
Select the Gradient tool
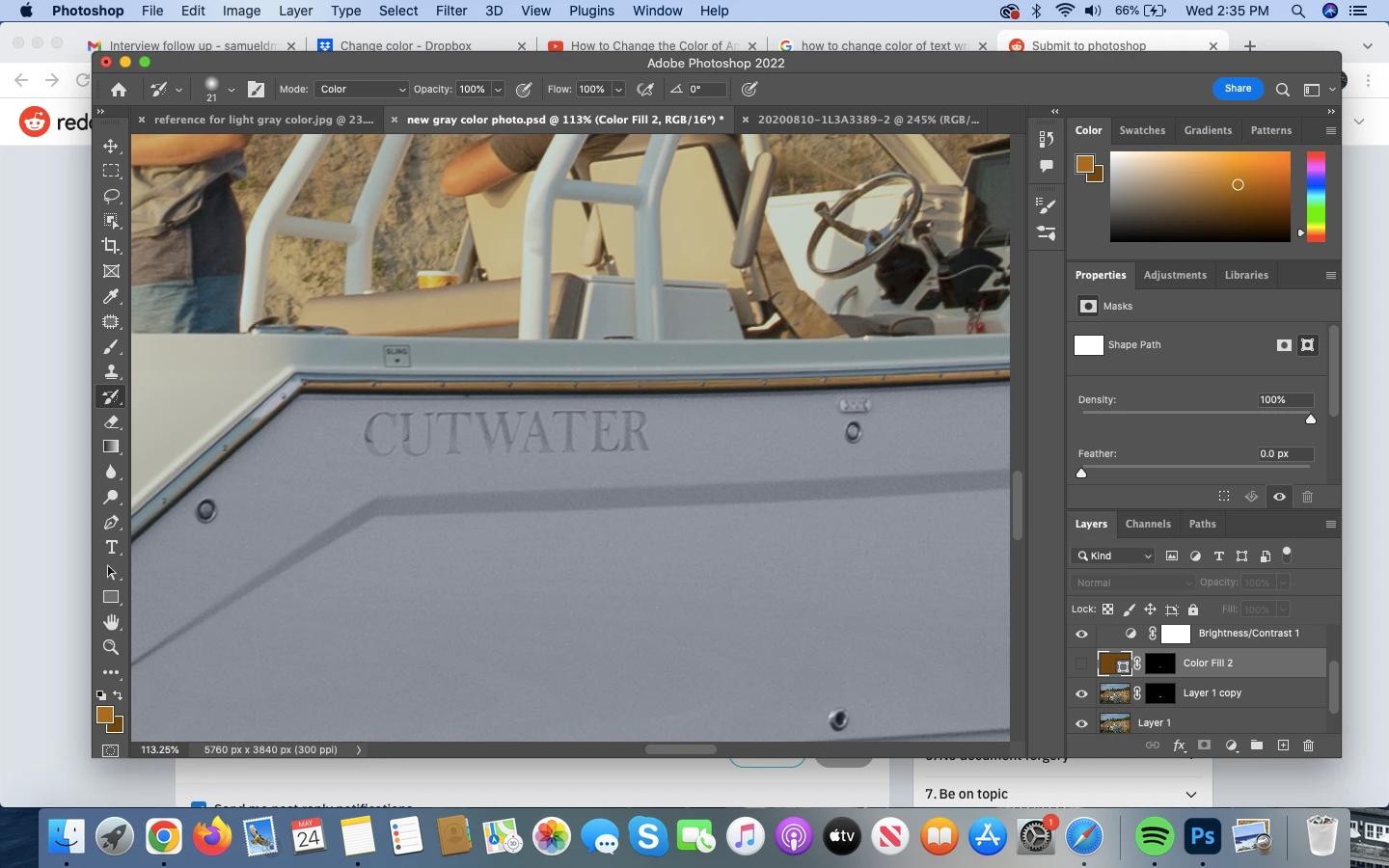[x=111, y=448]
